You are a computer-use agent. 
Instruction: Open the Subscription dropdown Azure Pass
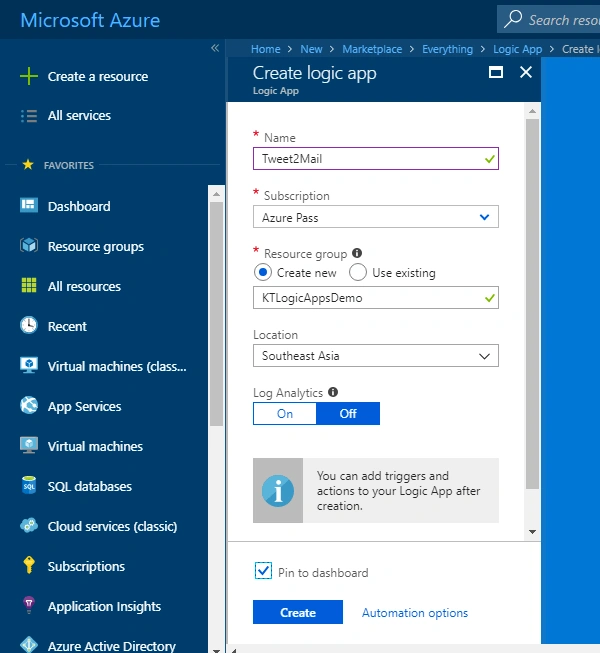376,217
